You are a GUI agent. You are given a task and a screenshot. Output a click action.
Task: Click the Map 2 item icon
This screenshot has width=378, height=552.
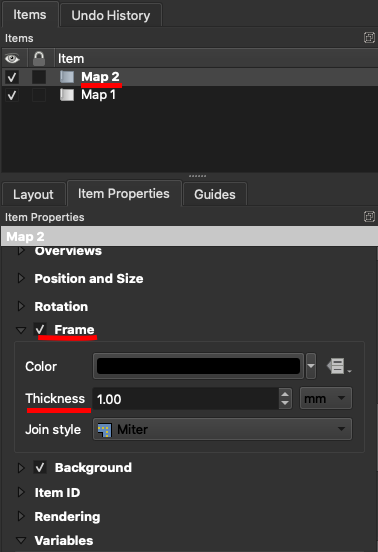click(x=67, y=77)
